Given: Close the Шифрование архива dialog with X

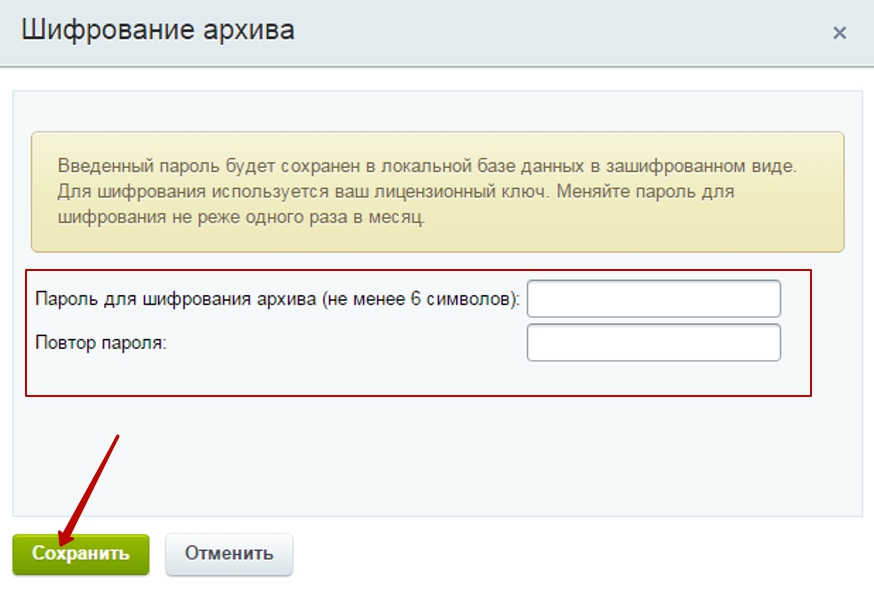Looking at the screenshot, I should point(839,33).
